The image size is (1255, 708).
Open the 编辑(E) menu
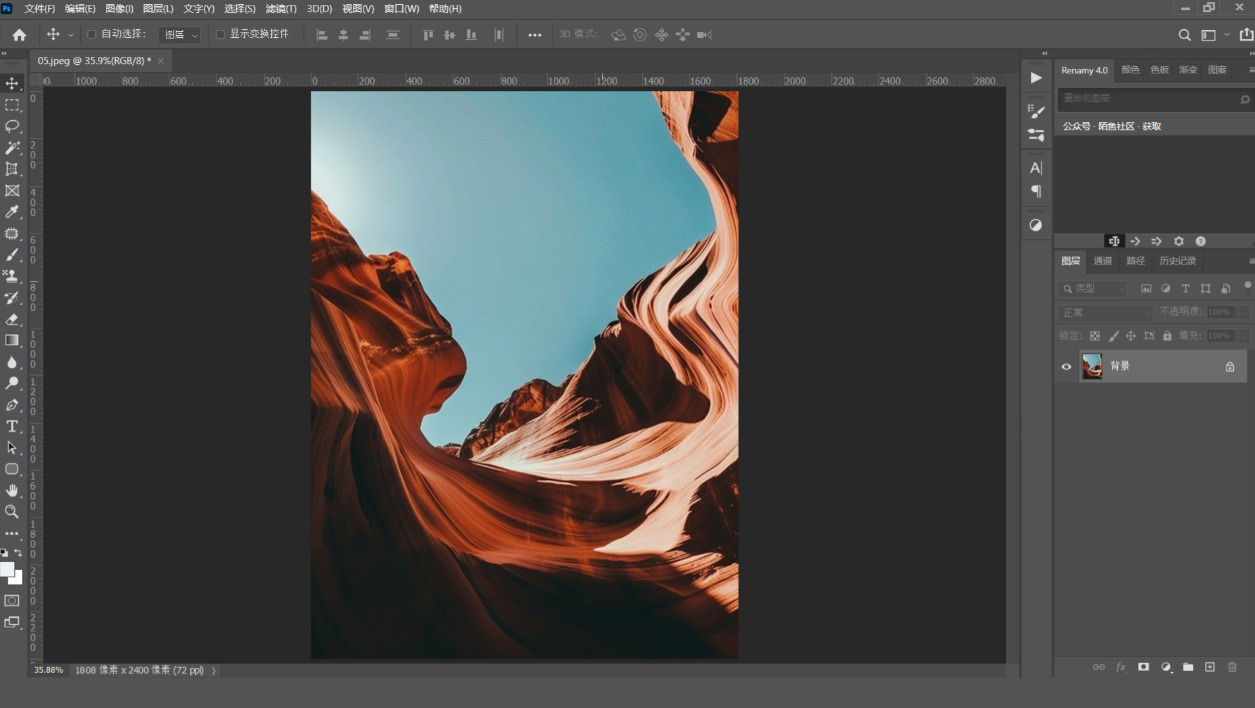coord(80,8)
